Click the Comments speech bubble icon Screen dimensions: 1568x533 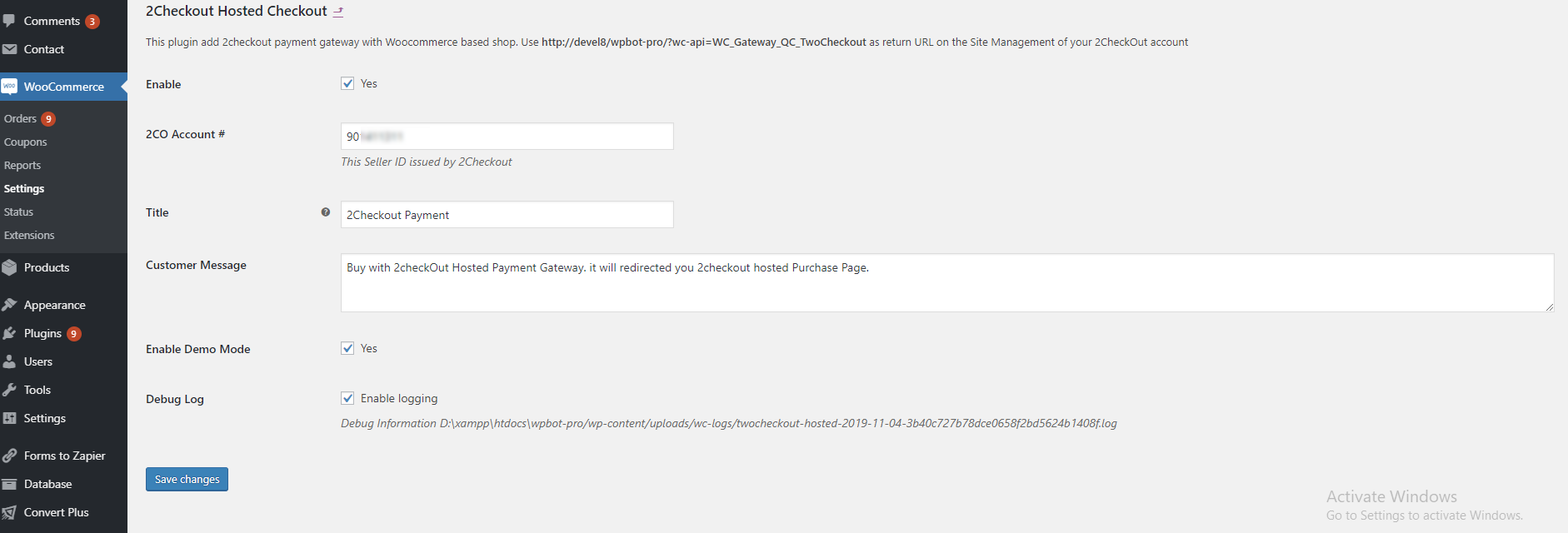9,21
